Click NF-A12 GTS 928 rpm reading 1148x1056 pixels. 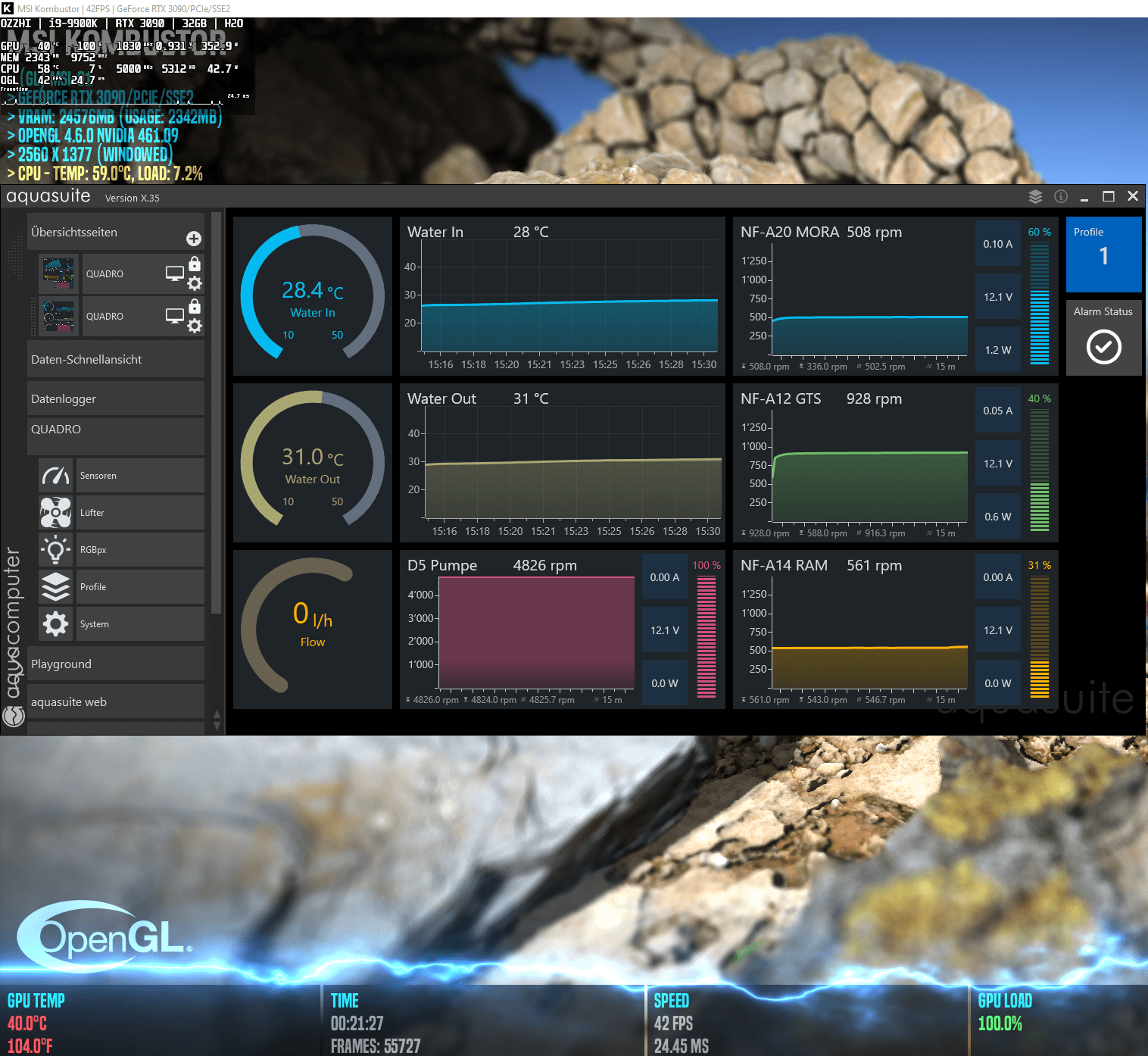point(874,398)
